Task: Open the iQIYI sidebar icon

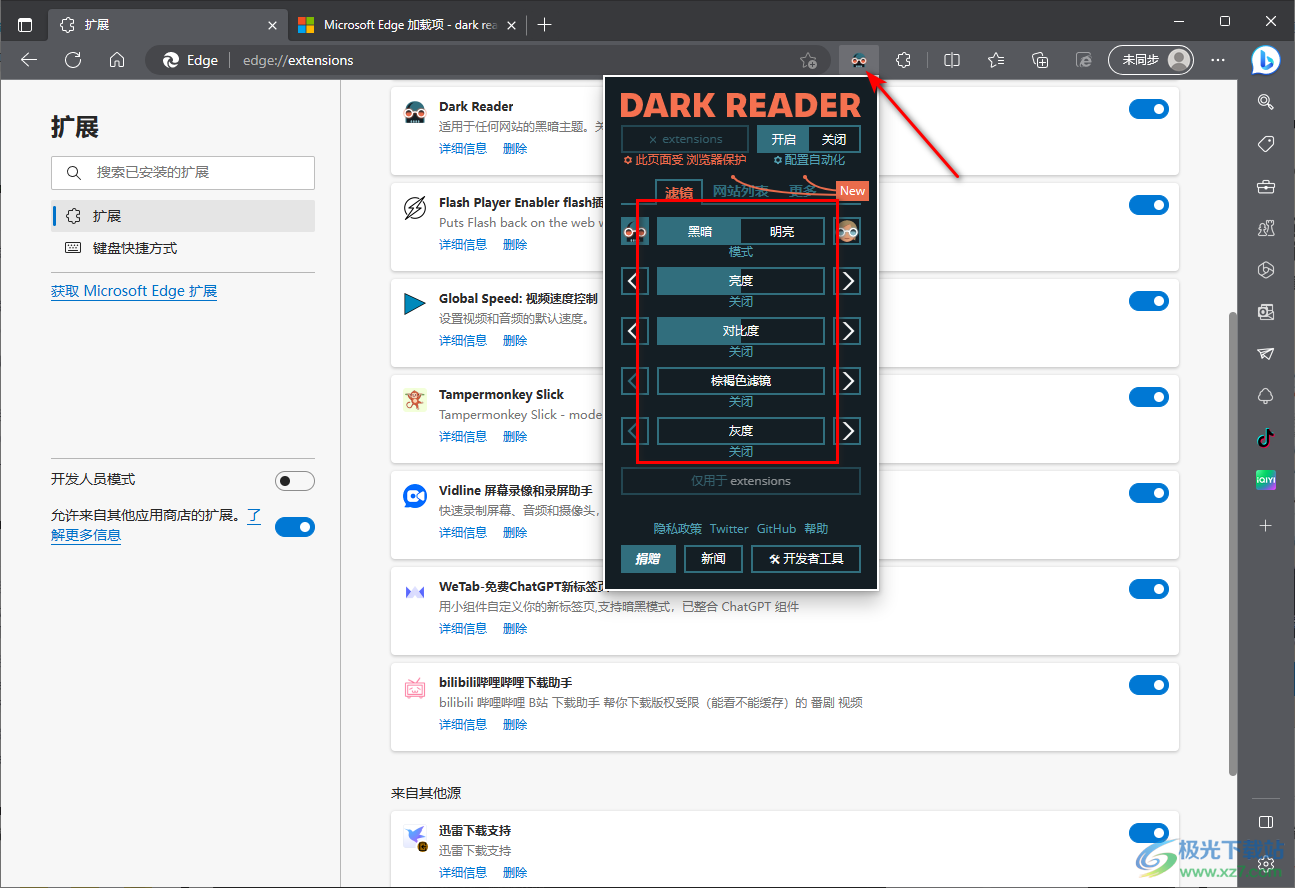Action: coord(1266,480)
